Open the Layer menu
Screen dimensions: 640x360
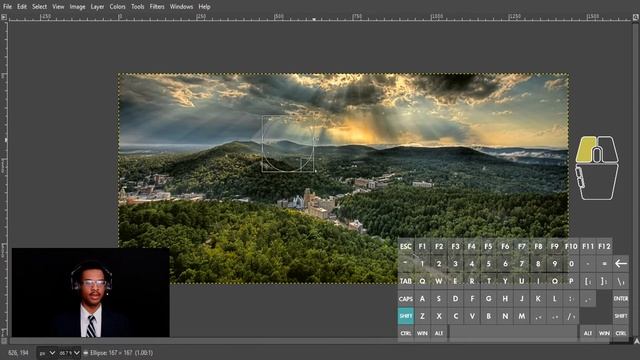pos(97,7)
